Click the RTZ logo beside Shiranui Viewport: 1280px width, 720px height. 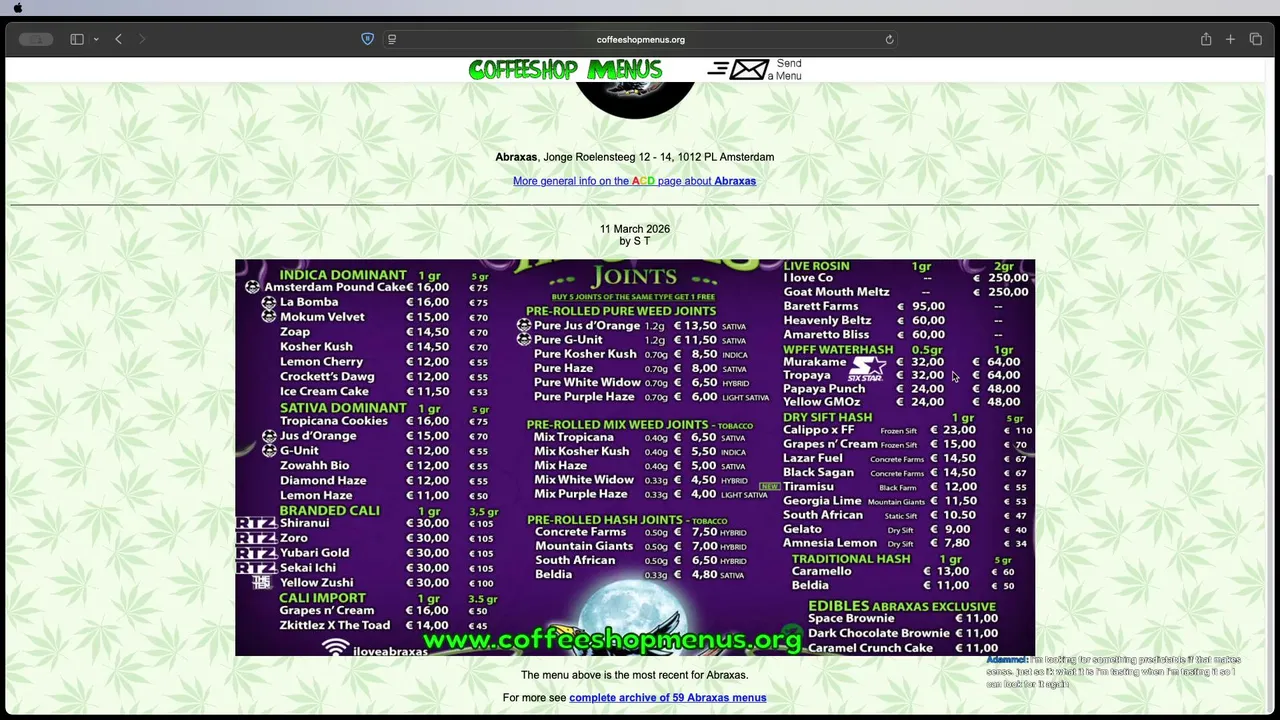pos(256,523)
